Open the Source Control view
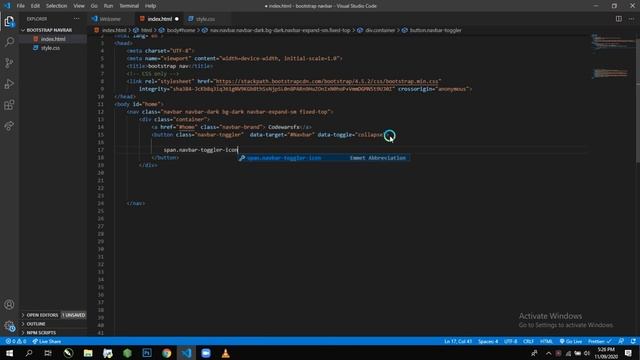This screenshot has width=640, height=360. tap(9, 63)
